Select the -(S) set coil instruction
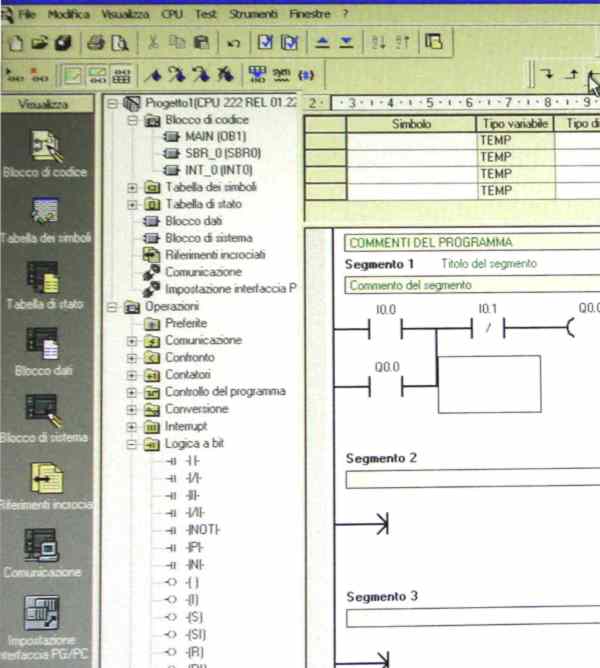 pyautogui.click(x=194, y=616)
